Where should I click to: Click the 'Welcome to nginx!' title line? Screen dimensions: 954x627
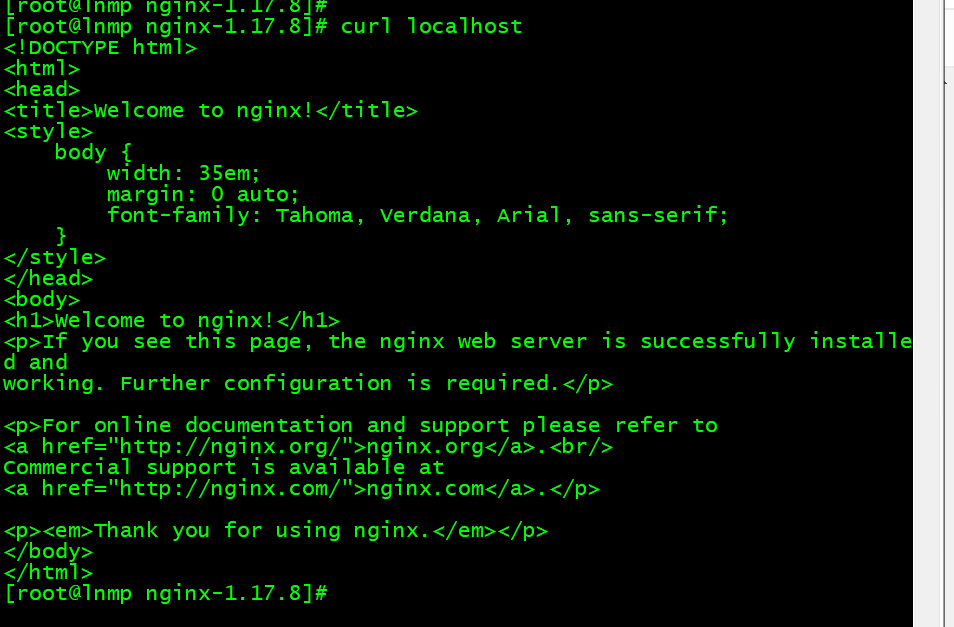(x=211, y=111)
